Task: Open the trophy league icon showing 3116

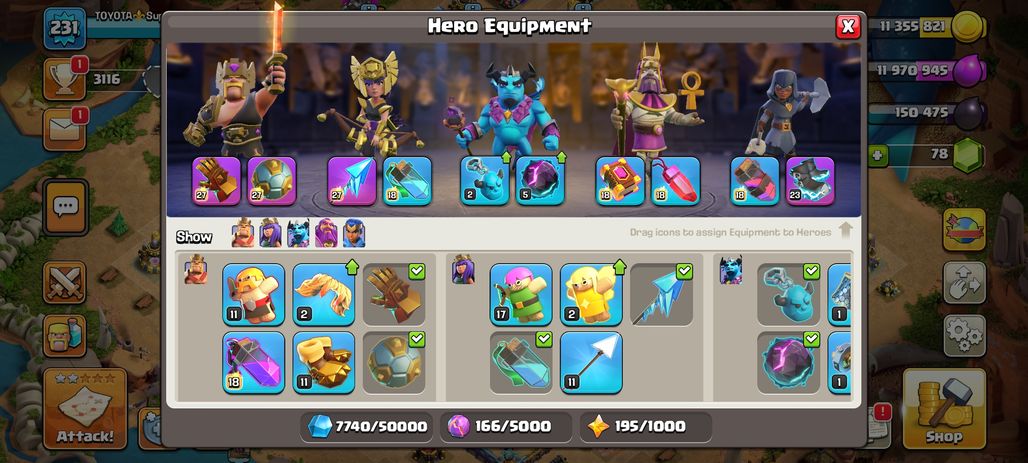Action: 65,79
